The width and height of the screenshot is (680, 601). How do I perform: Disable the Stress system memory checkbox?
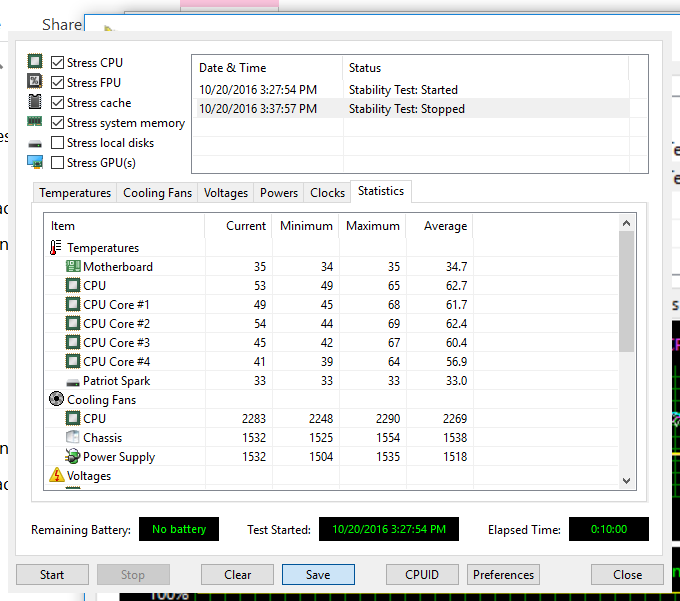[x=57, y=123]
